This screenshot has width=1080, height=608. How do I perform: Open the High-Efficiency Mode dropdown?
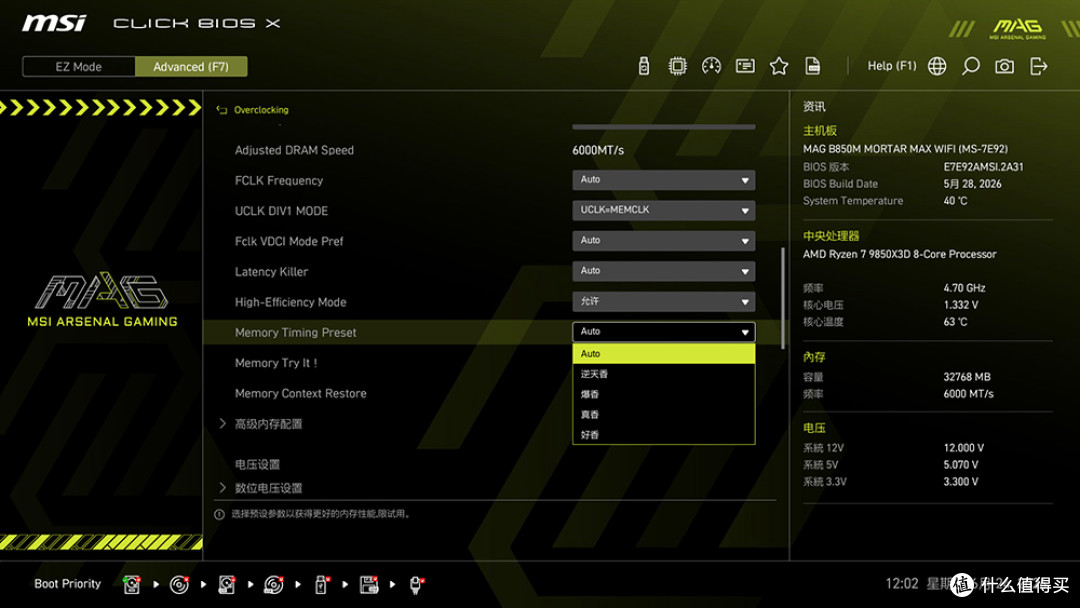(x=663, y=302)
